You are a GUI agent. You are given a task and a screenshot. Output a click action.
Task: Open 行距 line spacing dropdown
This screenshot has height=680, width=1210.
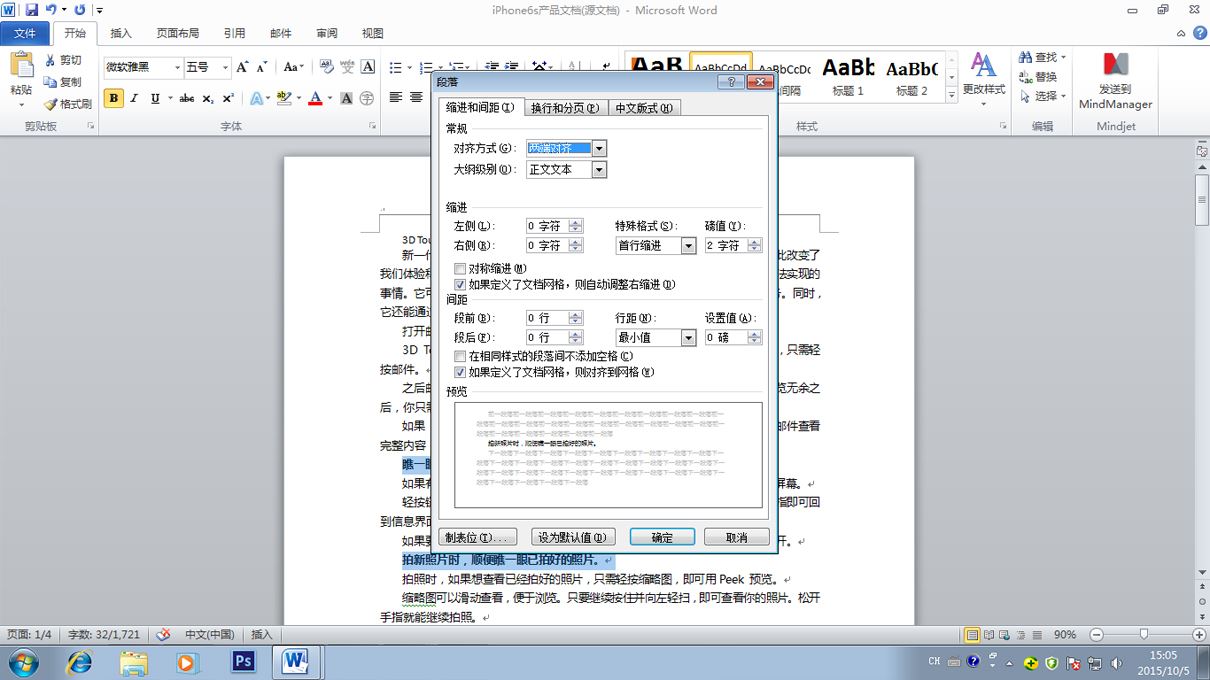(x=688, y=338)
